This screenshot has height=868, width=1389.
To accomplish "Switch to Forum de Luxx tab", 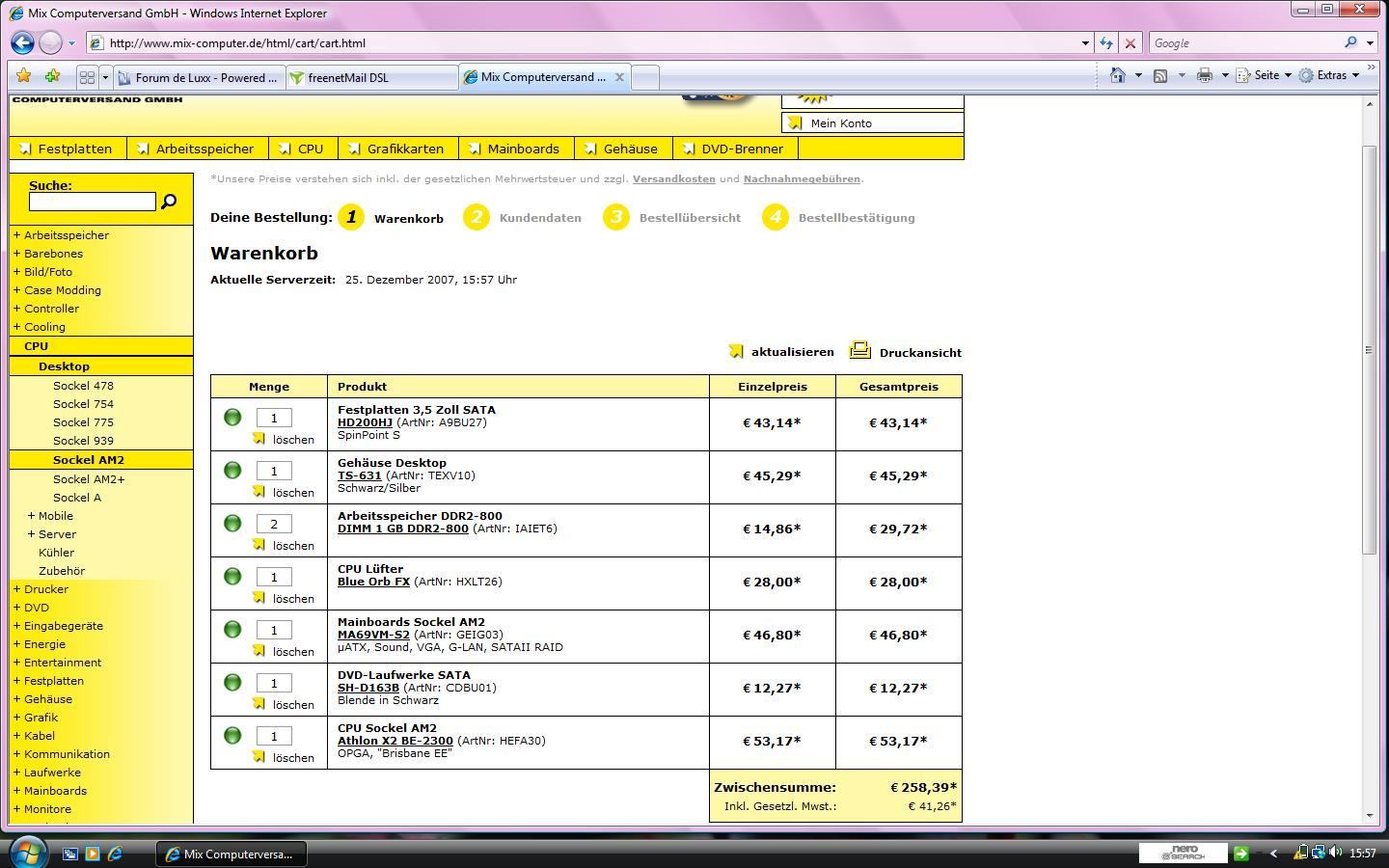I will click(200, 77).
